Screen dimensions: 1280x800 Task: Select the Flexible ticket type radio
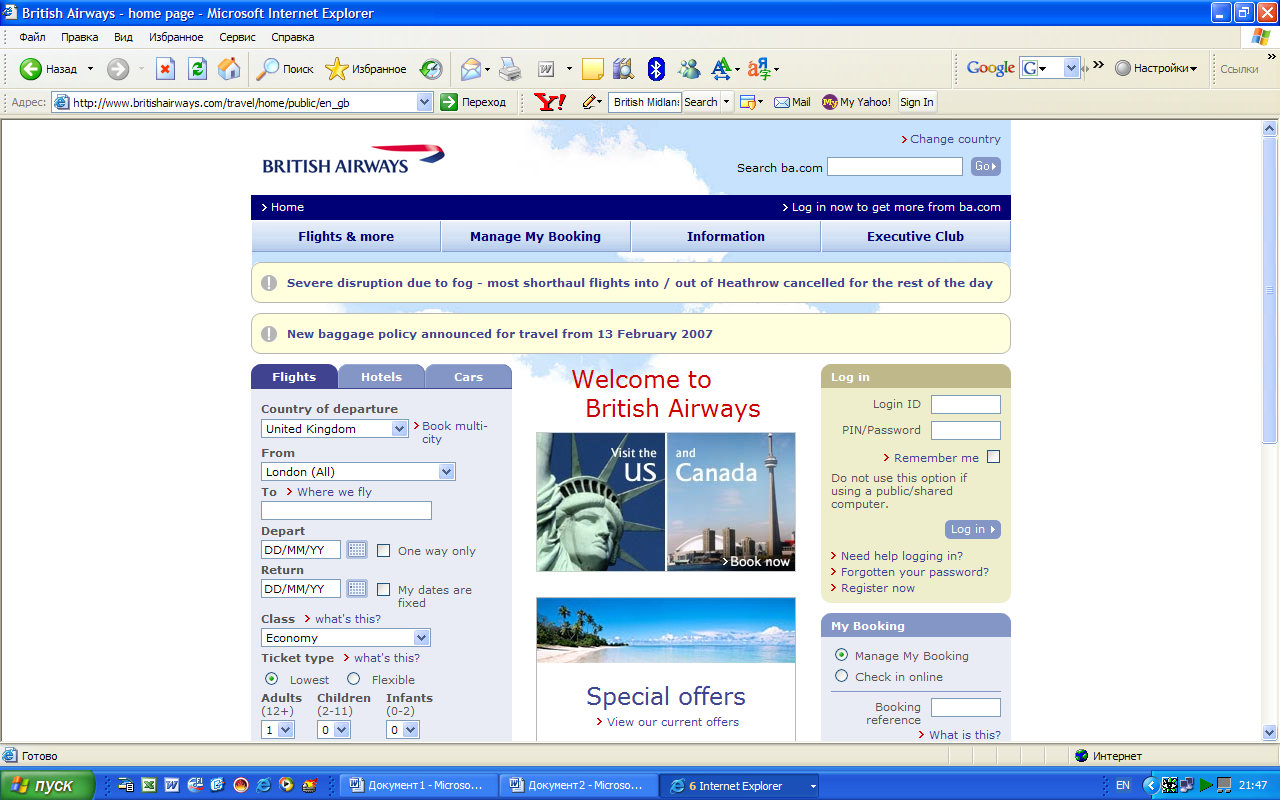353,679
